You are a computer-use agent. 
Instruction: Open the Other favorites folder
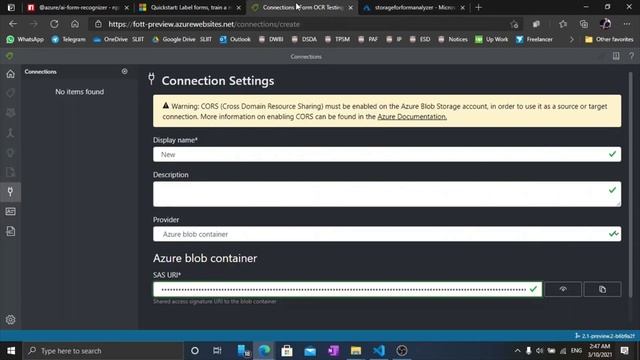click(609, 40)
